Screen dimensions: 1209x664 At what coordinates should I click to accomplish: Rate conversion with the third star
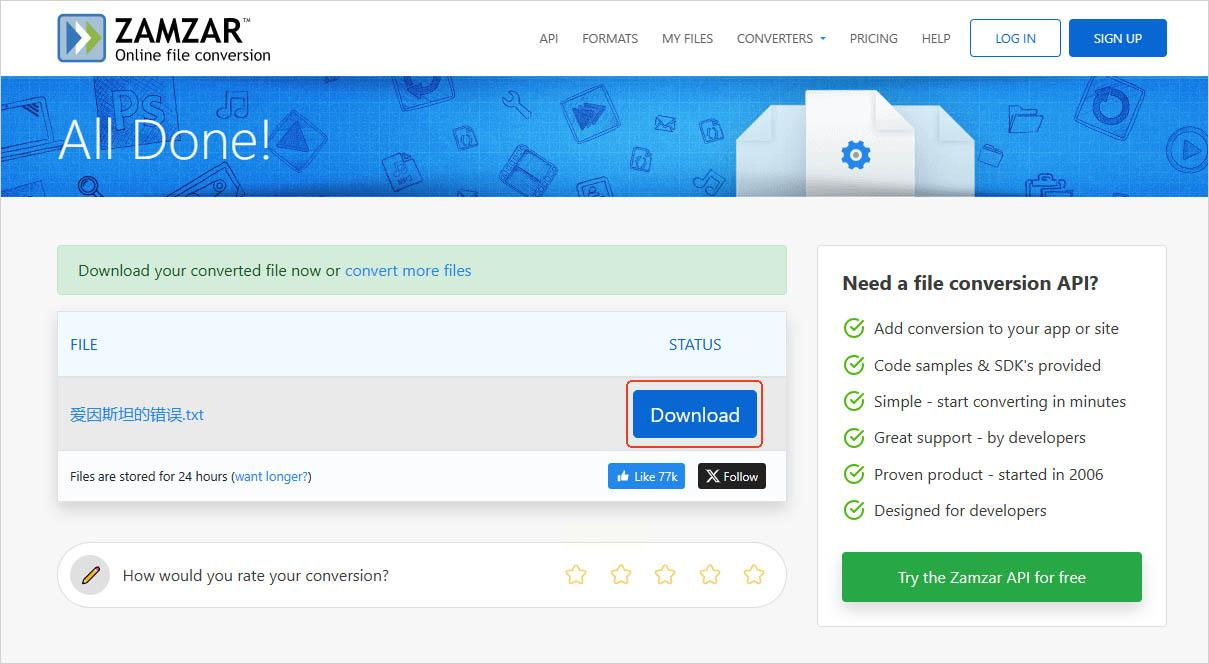click(665, 574)
